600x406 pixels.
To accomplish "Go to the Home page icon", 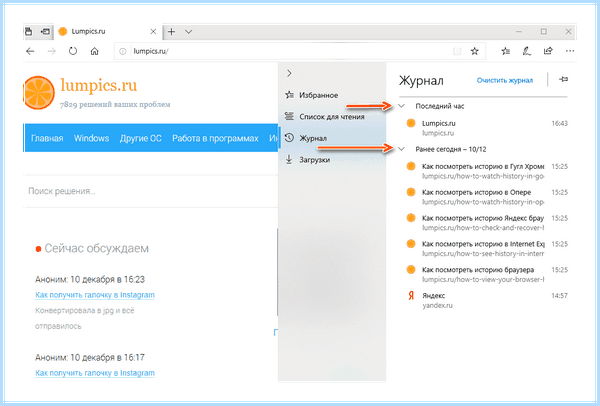I will tap(95, 51).
